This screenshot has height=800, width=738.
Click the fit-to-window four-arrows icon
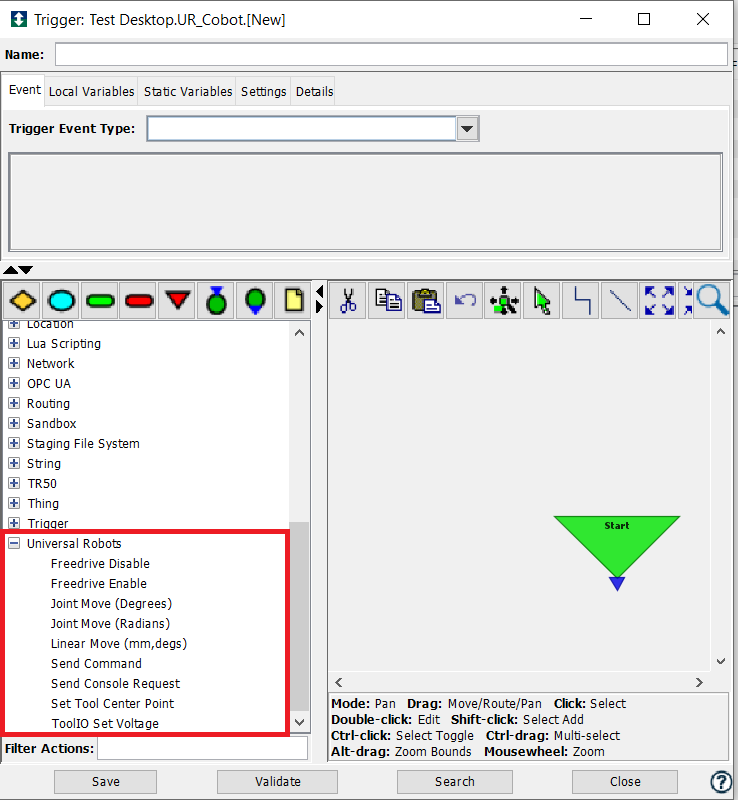[x=659, y=300]
